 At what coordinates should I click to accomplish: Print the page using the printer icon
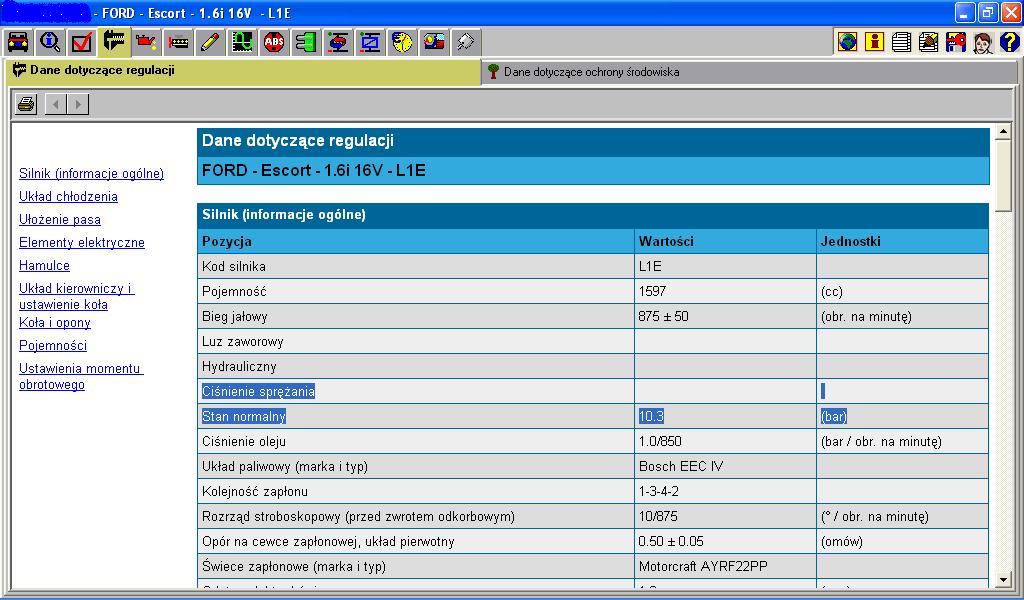tap(26, 104)
